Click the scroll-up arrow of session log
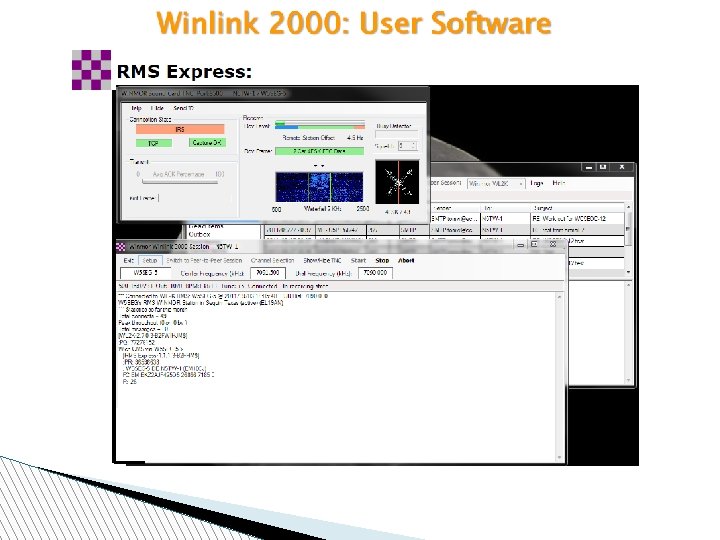 coord(559,297)
